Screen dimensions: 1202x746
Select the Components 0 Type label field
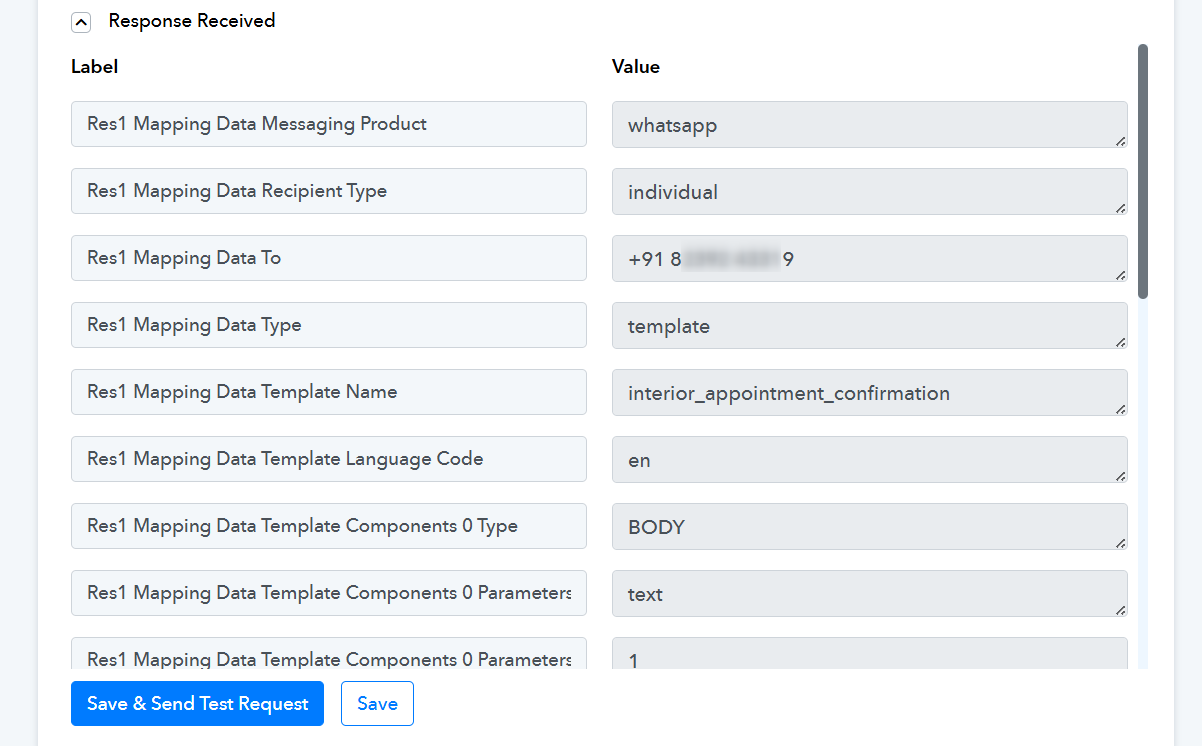pyautogui.click(x=329, y=526)
